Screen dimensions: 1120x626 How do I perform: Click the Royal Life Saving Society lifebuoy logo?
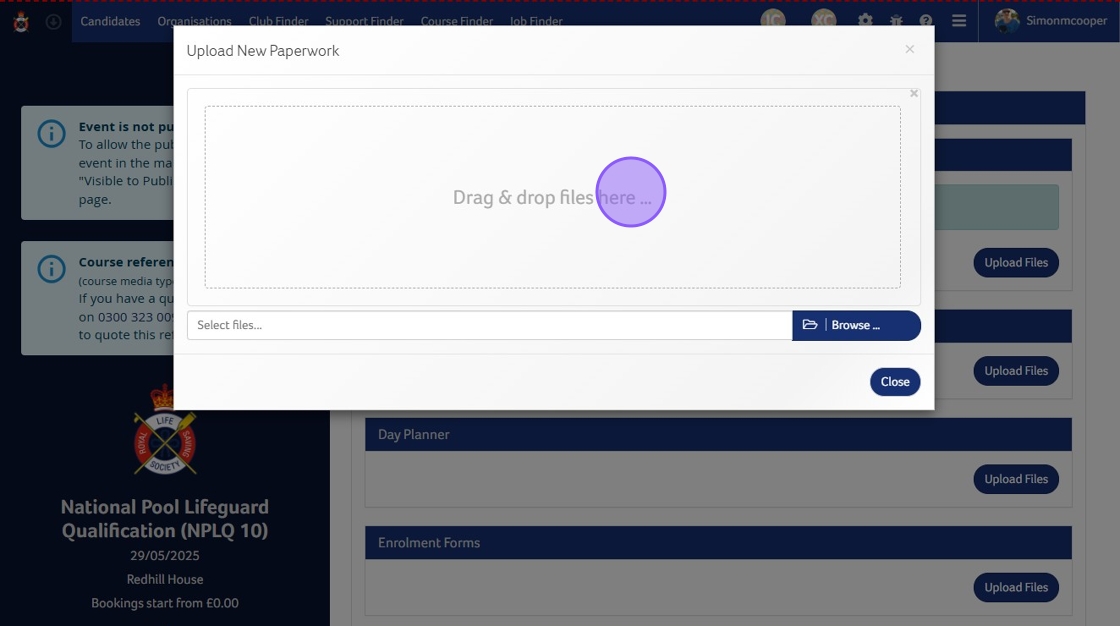tap(165, 431)
